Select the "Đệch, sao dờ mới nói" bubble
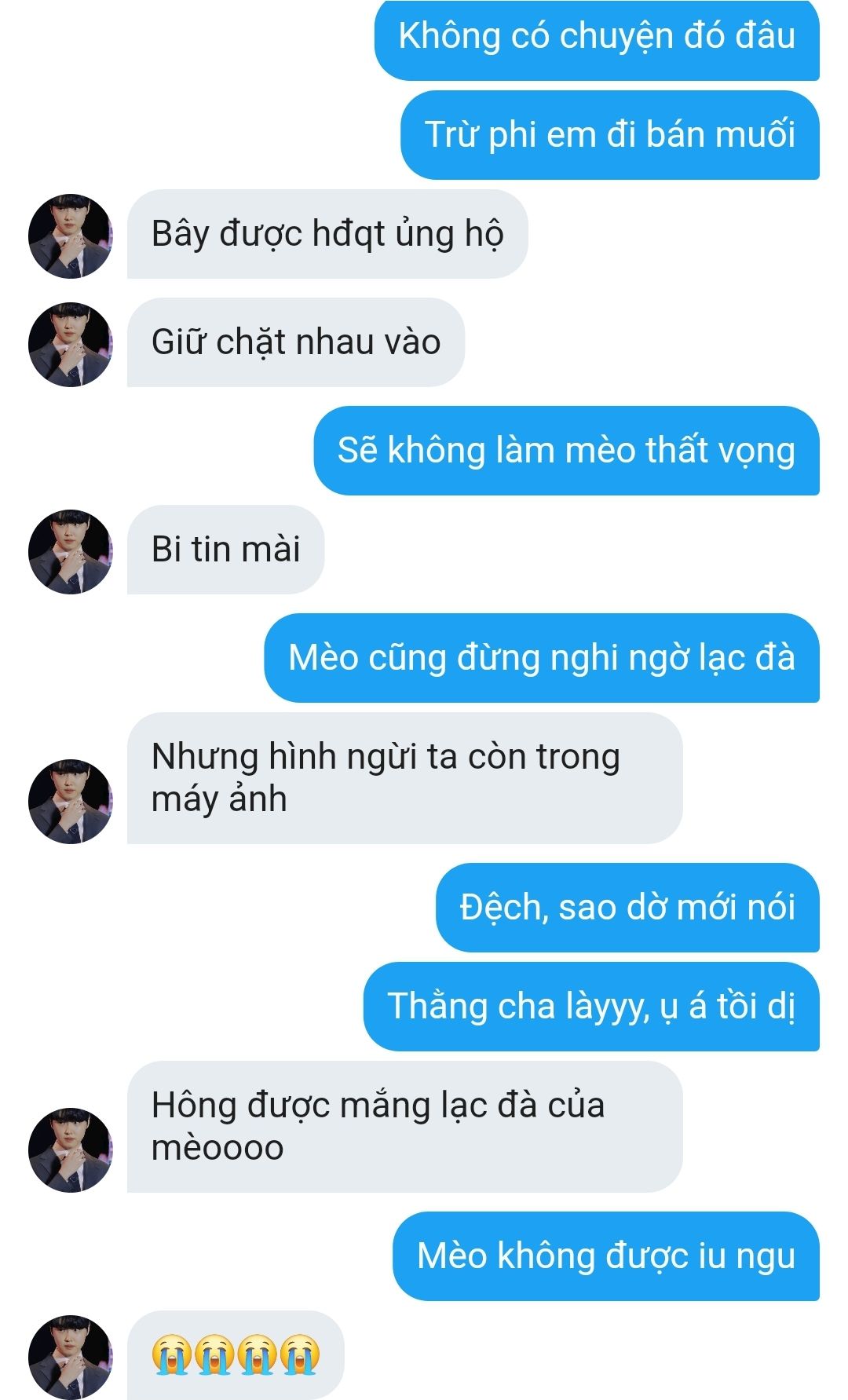The height and width of the screenshot is (1400, 848). coord(627,908)
